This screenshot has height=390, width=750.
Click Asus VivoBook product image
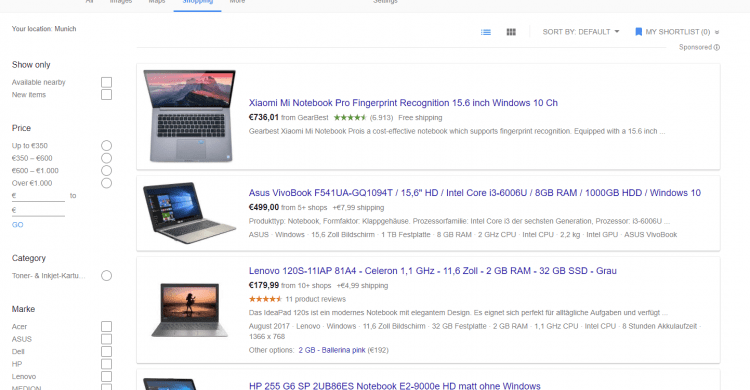coord(189,213)
